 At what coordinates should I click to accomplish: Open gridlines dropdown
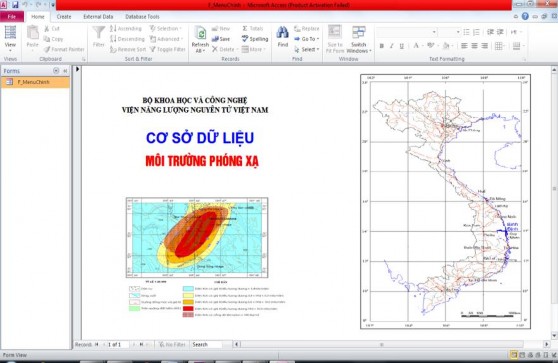[x=500, y=46]
